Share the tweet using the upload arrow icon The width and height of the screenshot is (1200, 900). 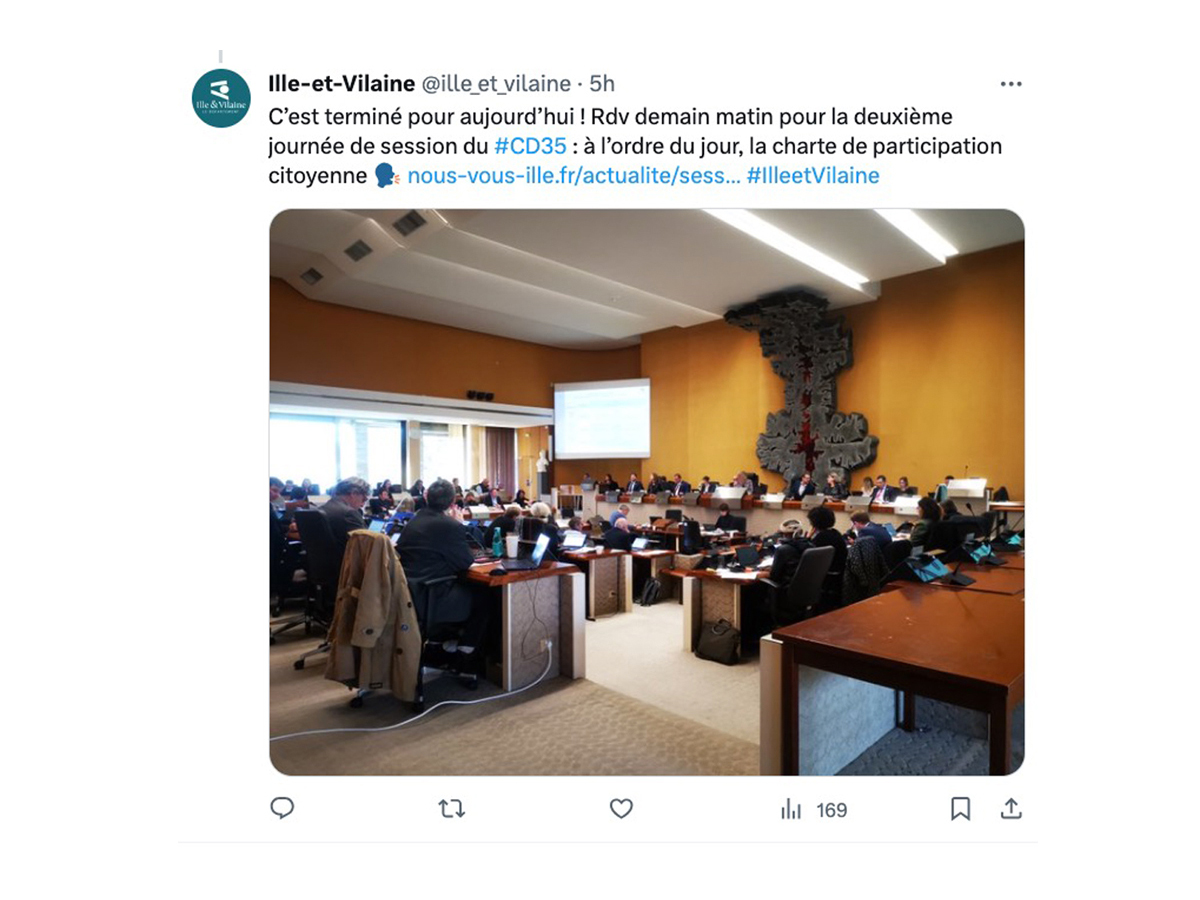pyautogui.click(x=1011, y=808)
